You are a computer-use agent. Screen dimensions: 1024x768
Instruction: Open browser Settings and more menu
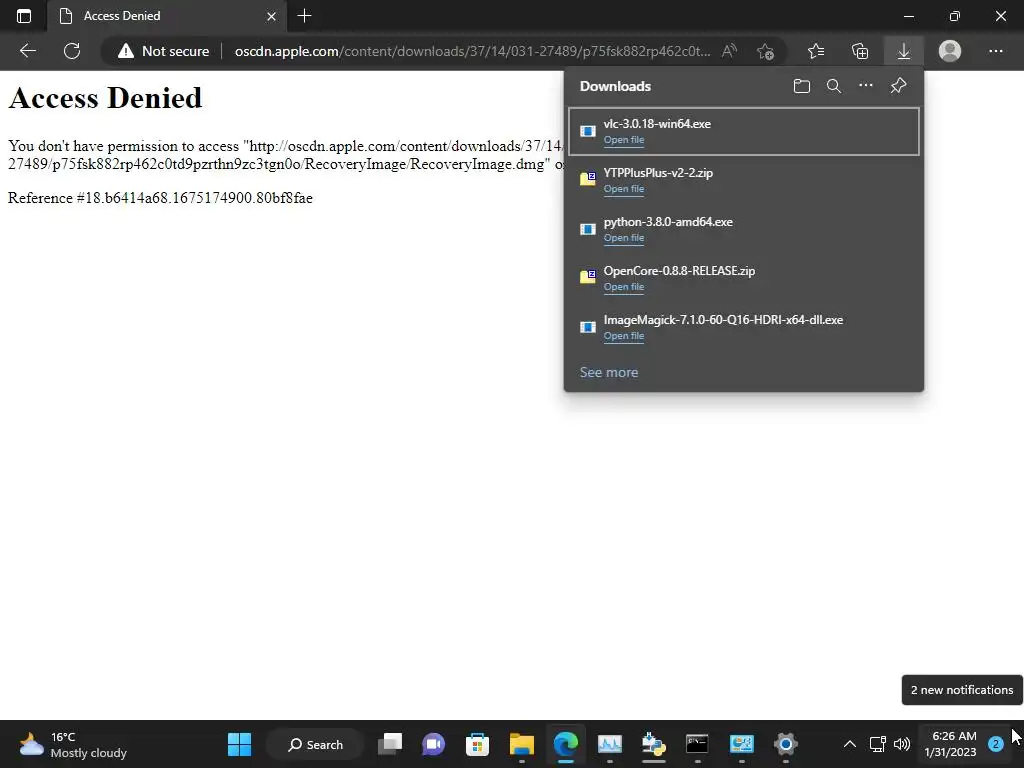[x=995, y=51]
